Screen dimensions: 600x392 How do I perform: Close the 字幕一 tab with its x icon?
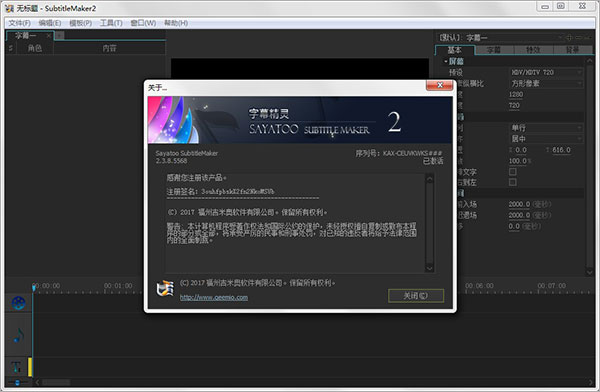point(49,36)
